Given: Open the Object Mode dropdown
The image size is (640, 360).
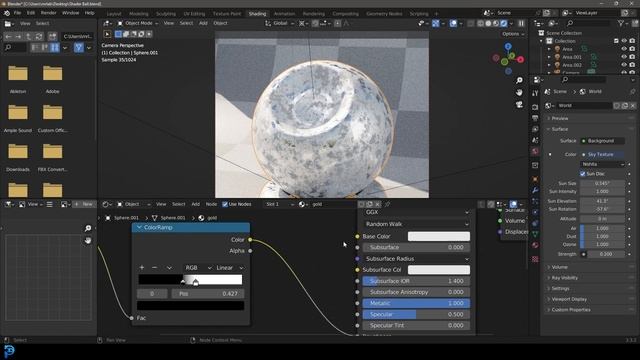Looking at the screenshot, I should (137, 23).
